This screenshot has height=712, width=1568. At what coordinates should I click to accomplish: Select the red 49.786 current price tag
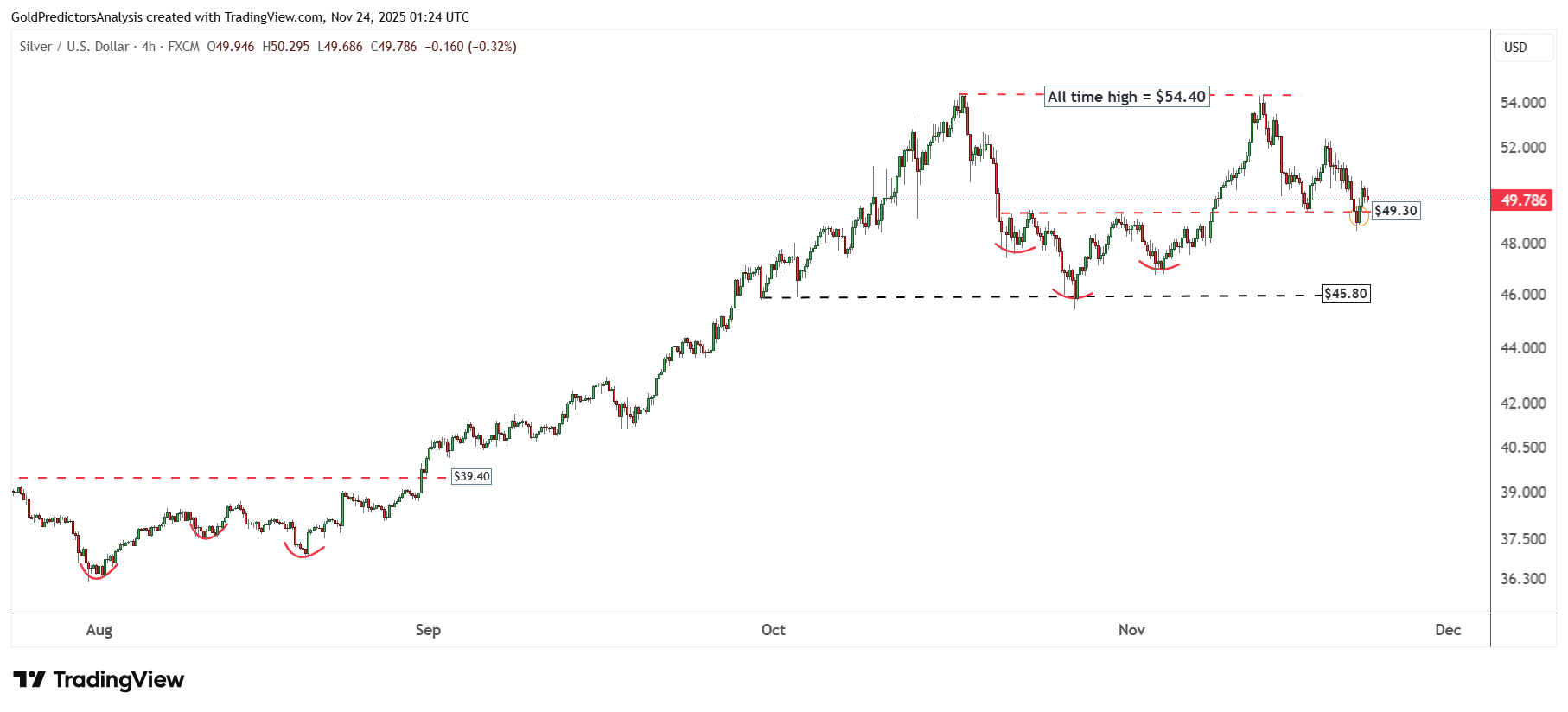(1522, 200)
